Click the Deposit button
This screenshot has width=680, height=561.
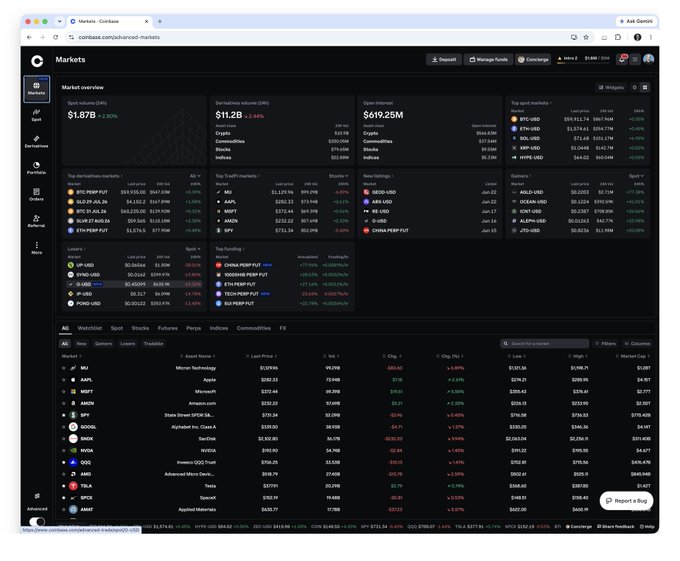tap(444, 59)
